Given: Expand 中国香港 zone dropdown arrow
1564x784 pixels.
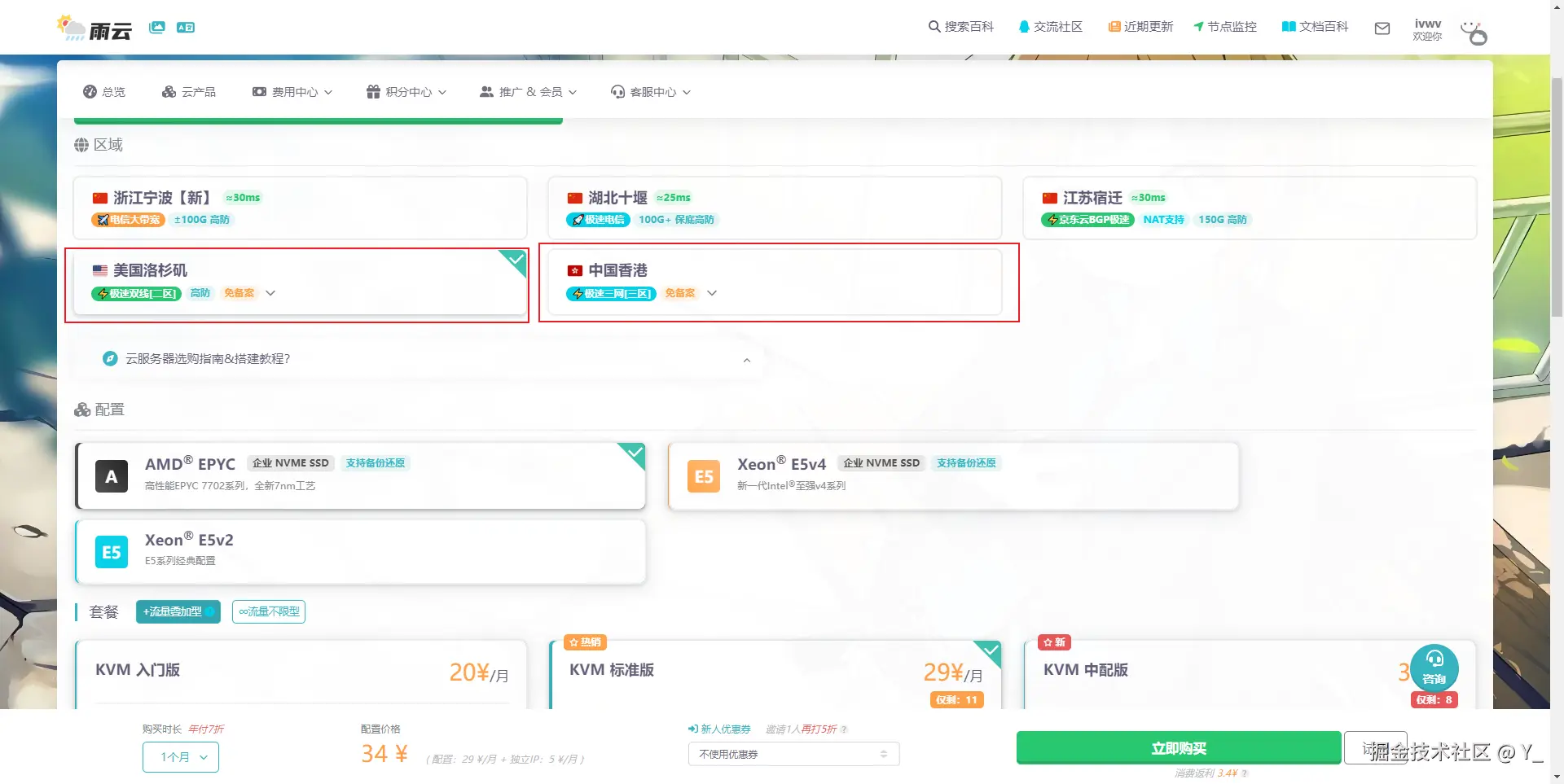Looking at the screenshot, I should point(712,293).
